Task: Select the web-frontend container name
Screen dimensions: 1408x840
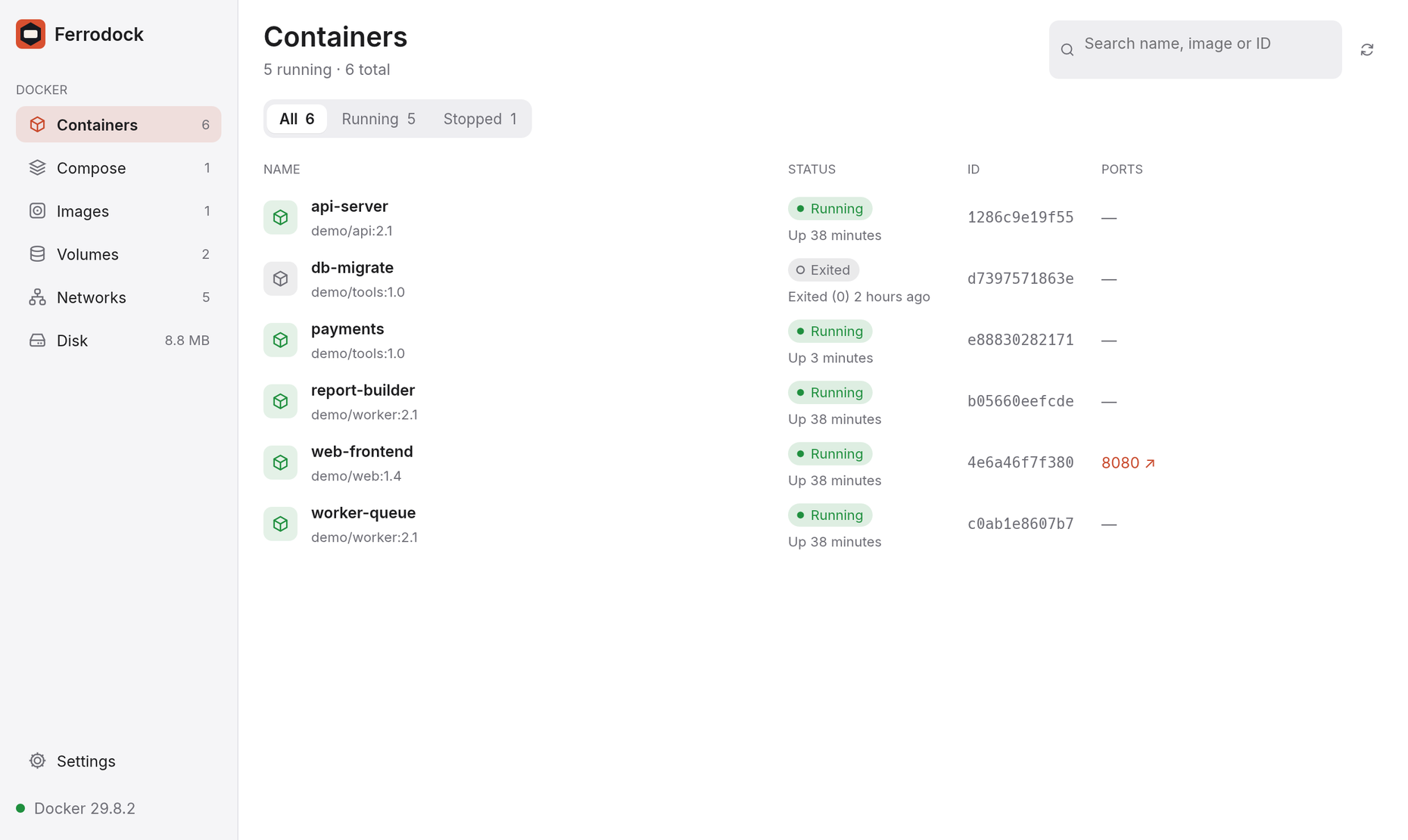Action: (x=362, y=452)
